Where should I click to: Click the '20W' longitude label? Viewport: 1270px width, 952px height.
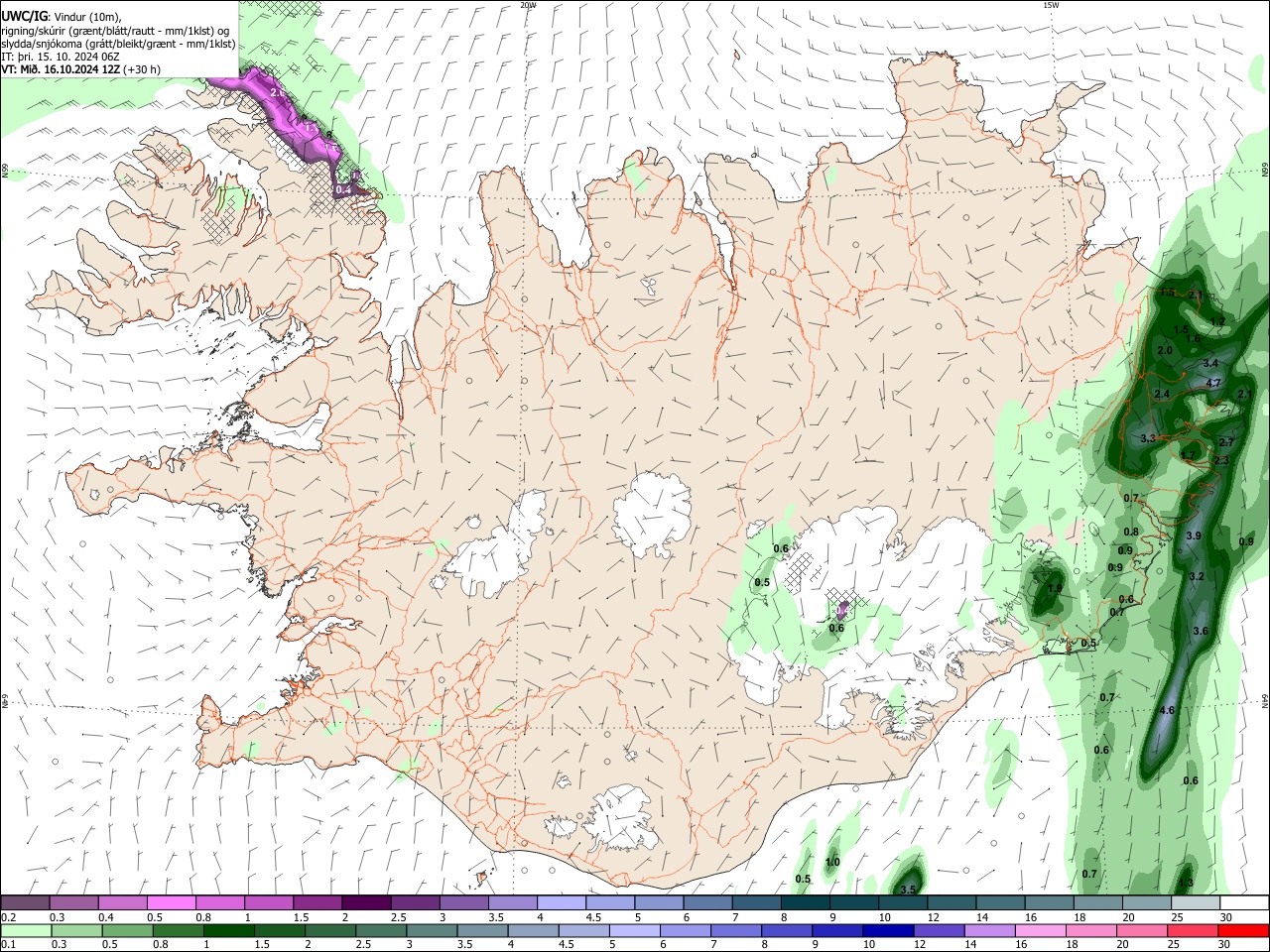tap(528, 5)
